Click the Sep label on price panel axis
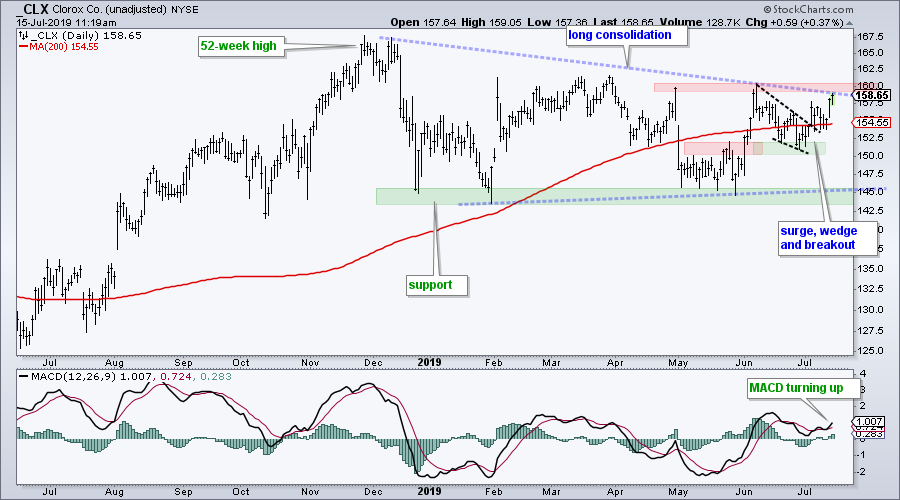This screenshot has width=900, height=500. 183,363
